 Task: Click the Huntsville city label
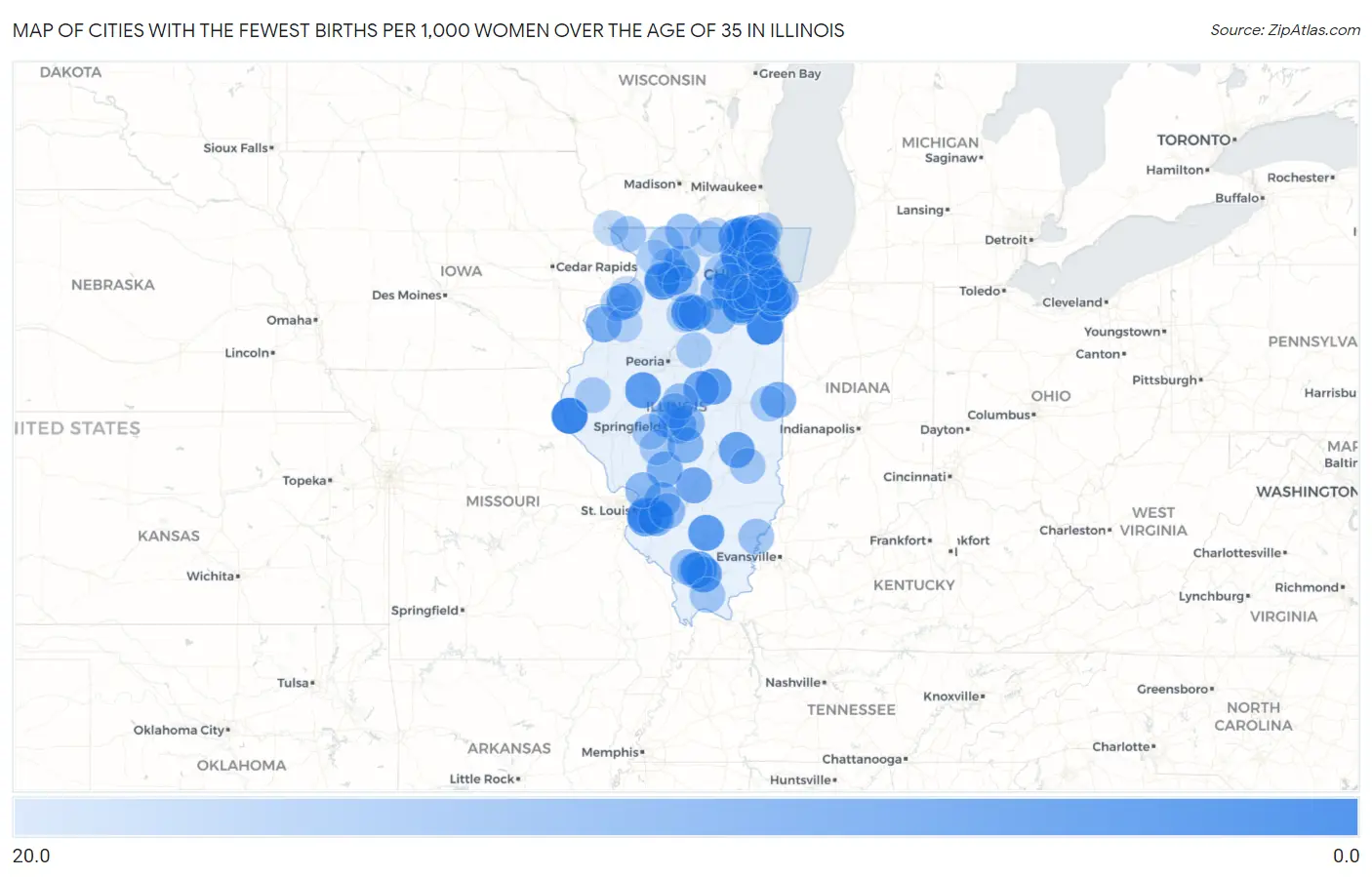(x=800, y=779)
